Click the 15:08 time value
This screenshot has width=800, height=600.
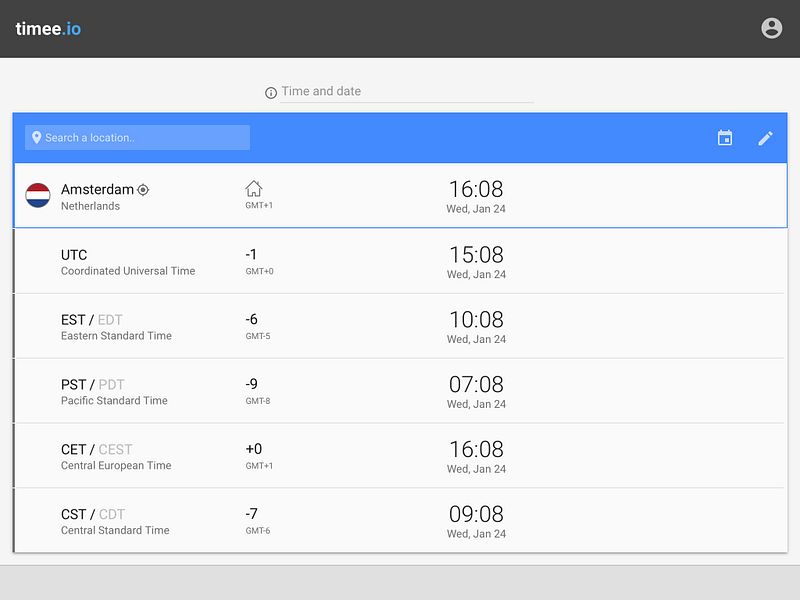476,255
